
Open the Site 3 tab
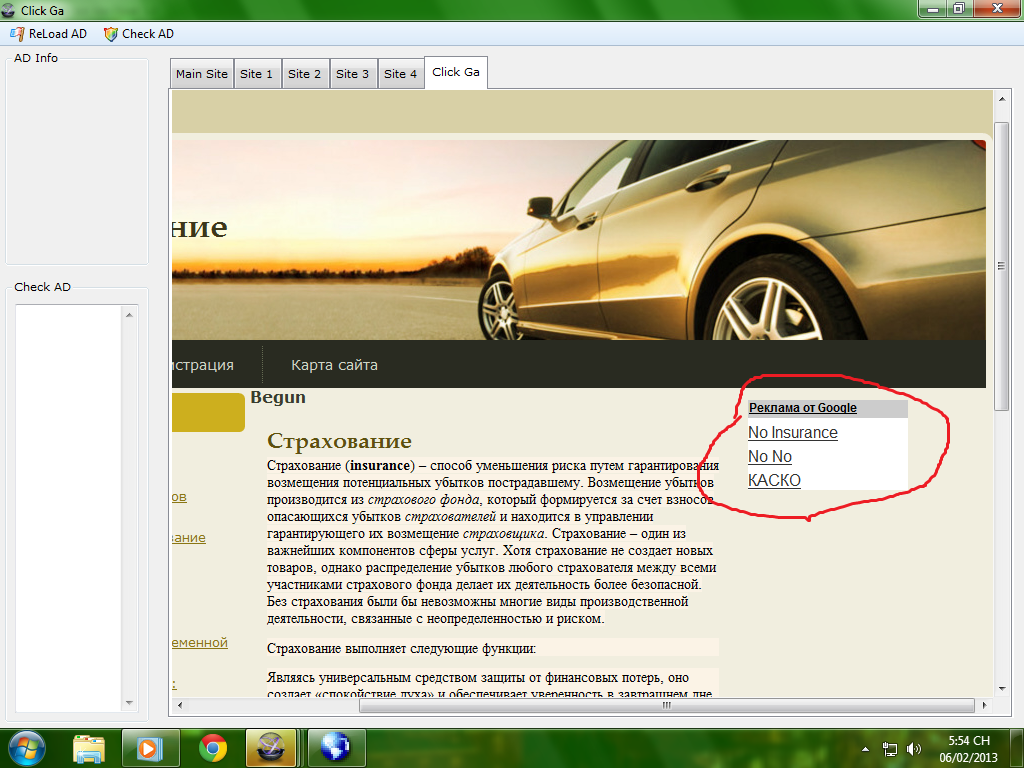(x=352, y=74)
